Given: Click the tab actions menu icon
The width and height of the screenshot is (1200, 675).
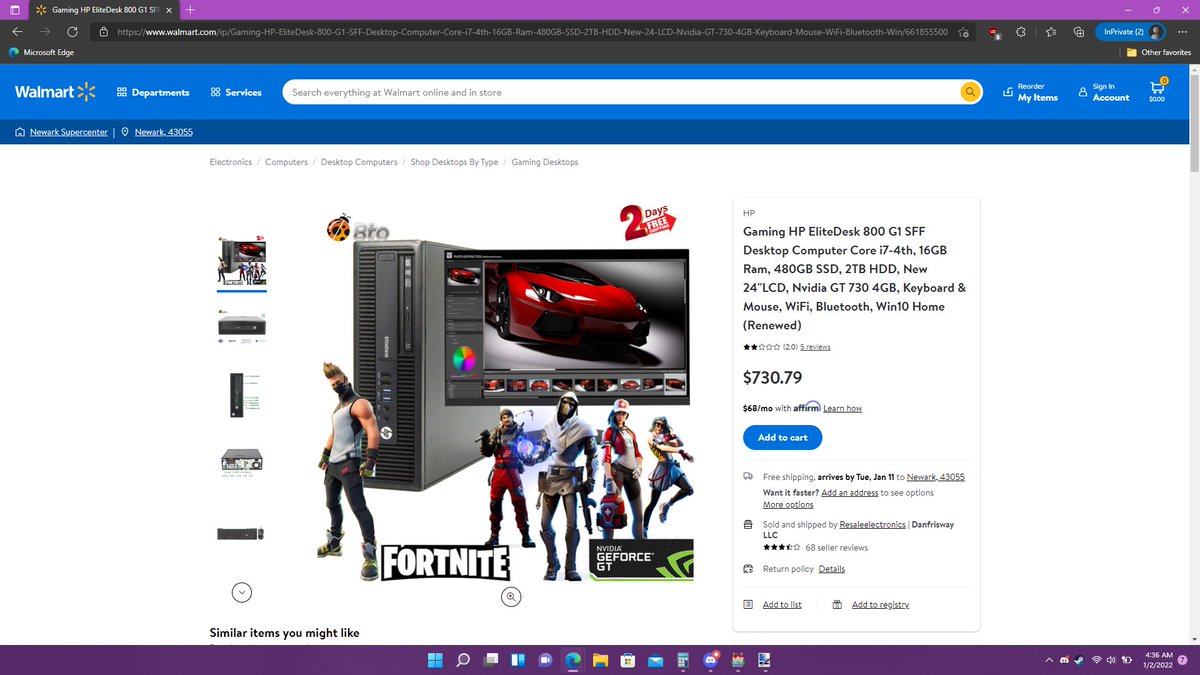Looking at the screenshot, I should (x=13, y=9).
